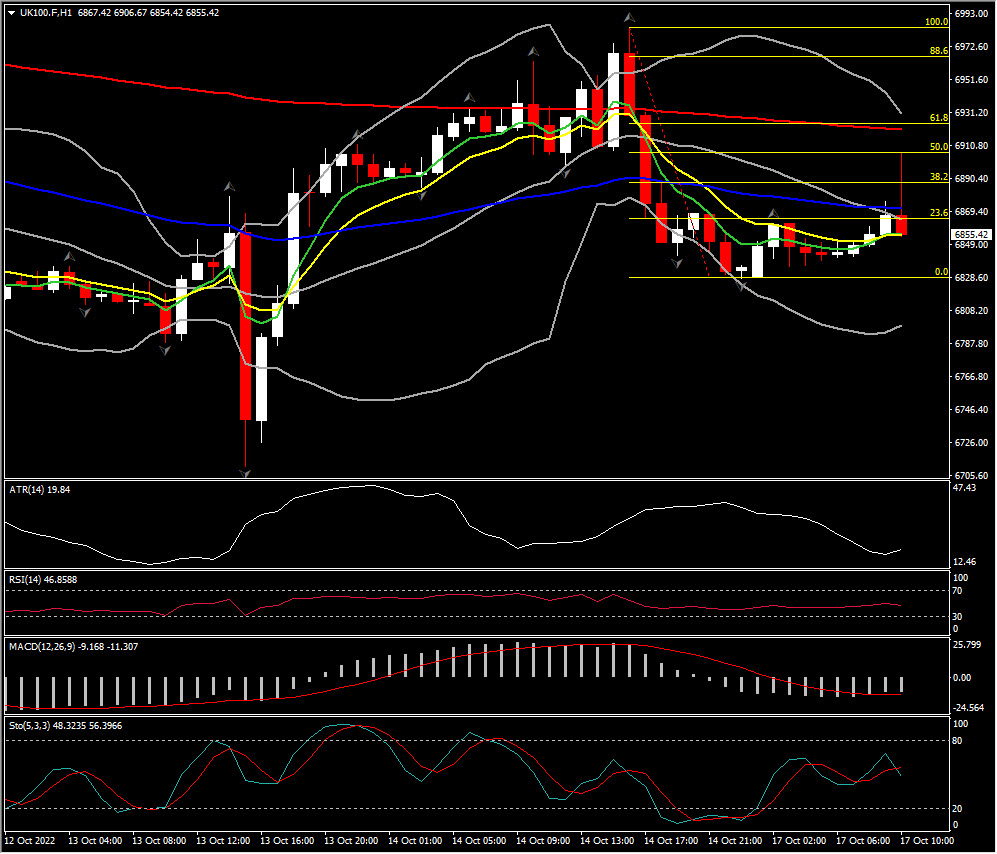Select the 88.6 Fibonacci level label

937,50
